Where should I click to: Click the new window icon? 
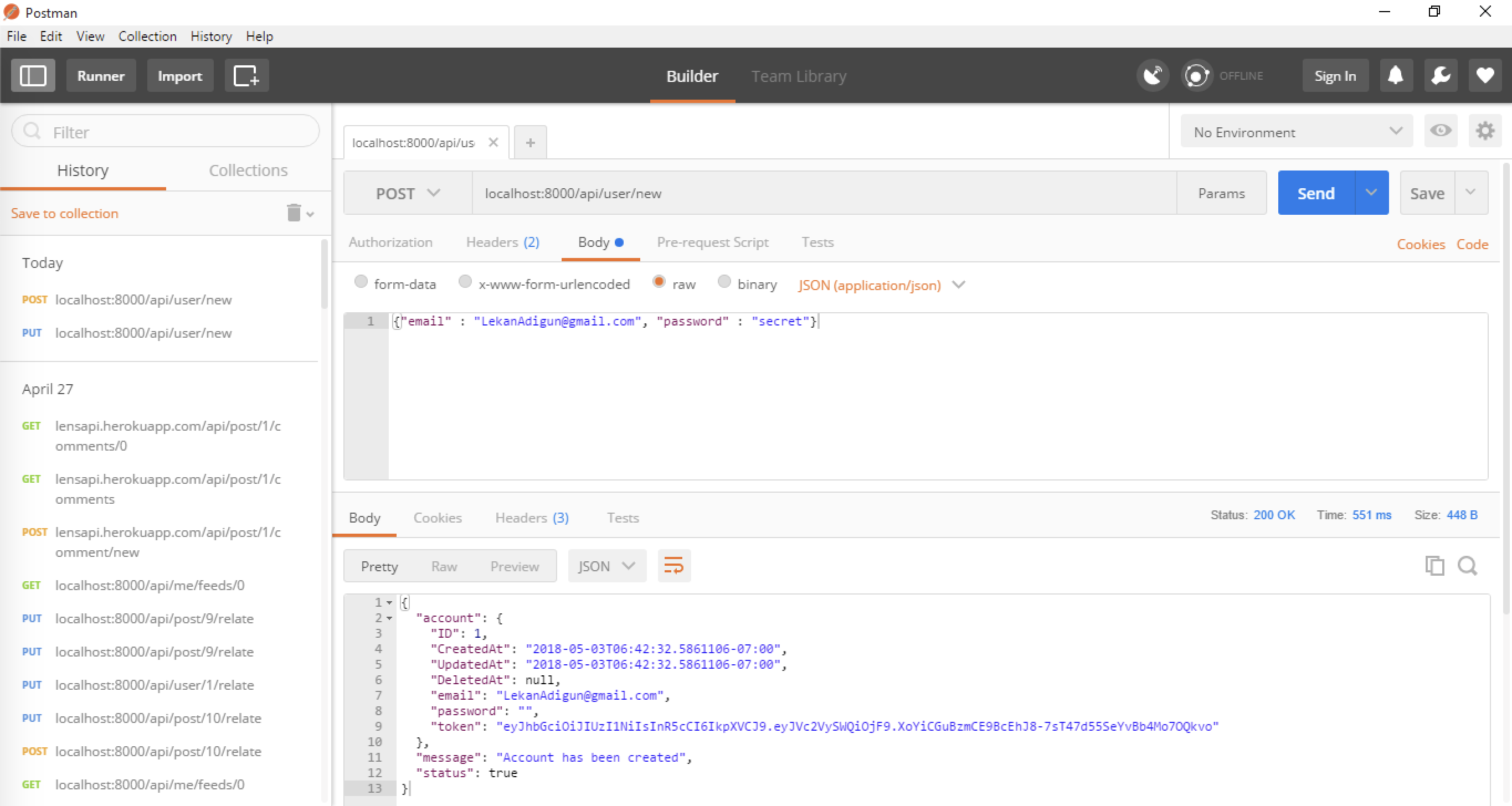(246, 76)
